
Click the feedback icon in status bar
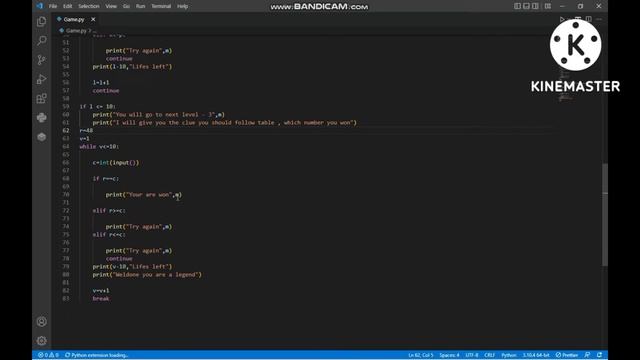click(x=587, y=355)
